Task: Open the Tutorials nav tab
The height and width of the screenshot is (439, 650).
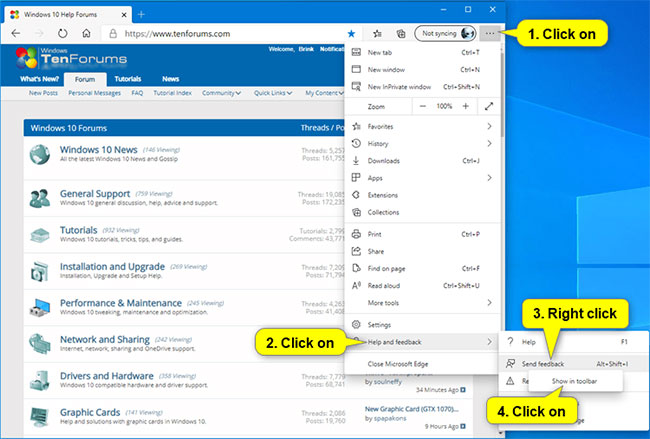Action: click(128, 79)
